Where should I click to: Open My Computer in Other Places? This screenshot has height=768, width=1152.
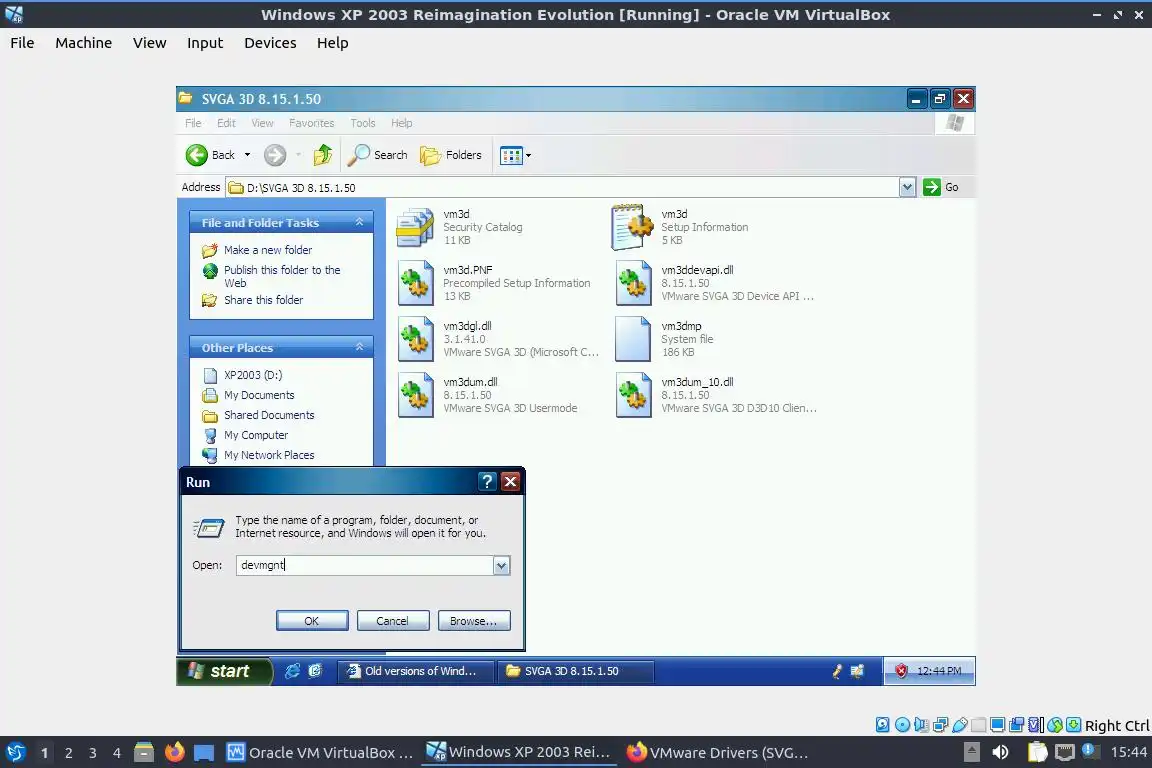tap(256, 435)
